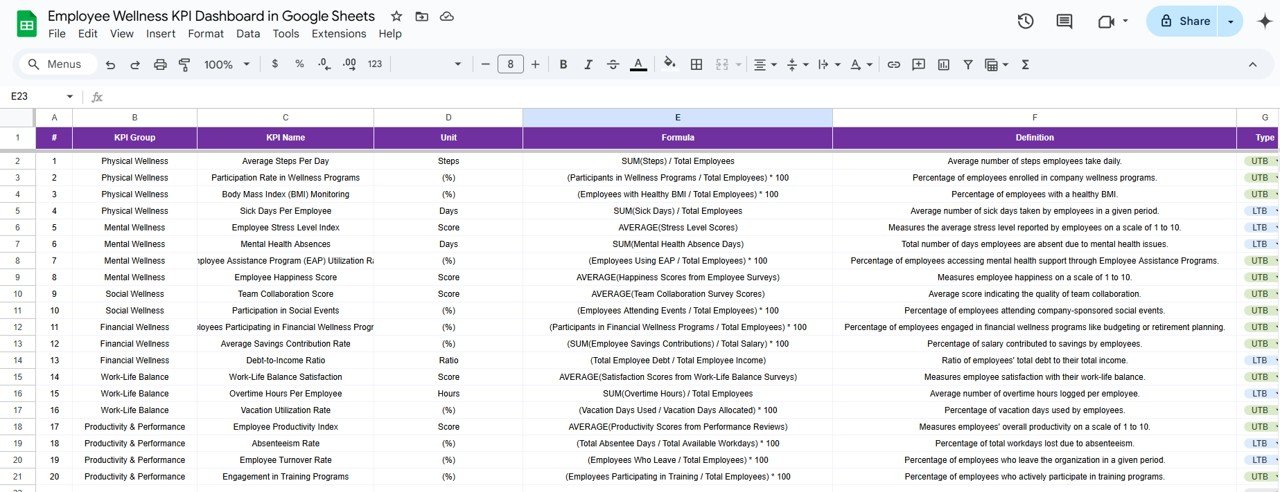Click the 'Debt-to-Income Ratio' cell
Viewport: 1280px width, 492px height.
click(285, 360)
